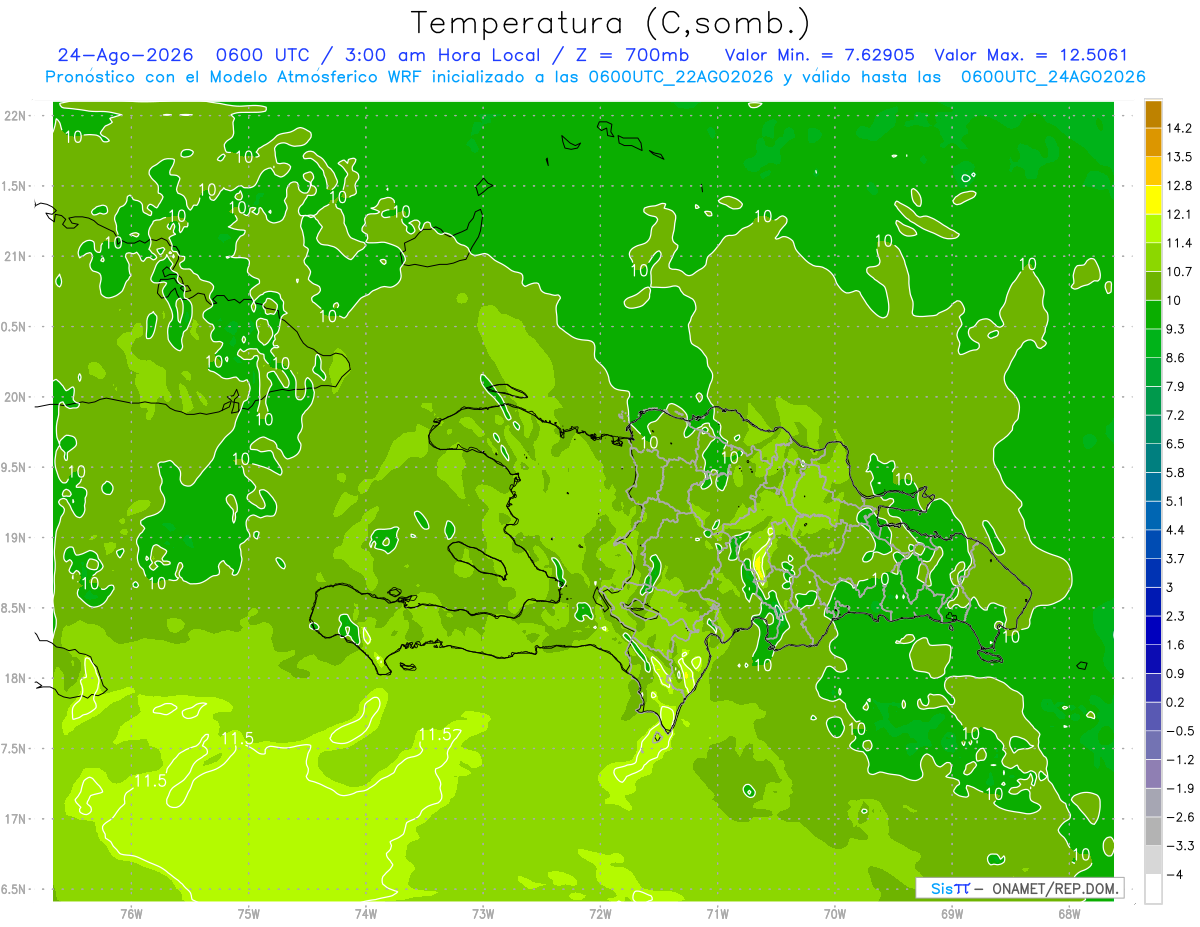
Task: Click the 74W longitude axis label
Action: click(366, 914)
